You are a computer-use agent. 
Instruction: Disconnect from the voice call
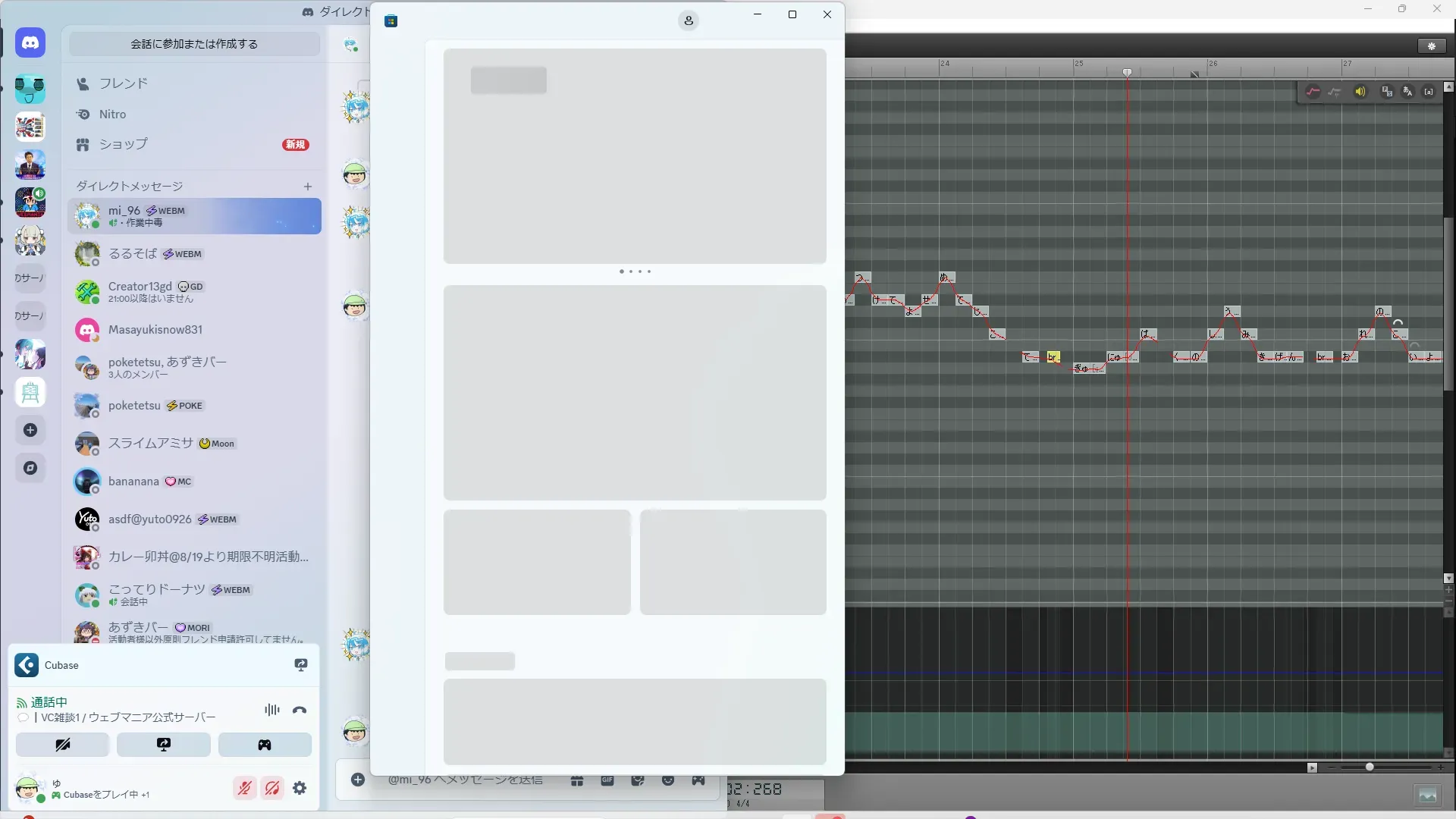[300, 711]
